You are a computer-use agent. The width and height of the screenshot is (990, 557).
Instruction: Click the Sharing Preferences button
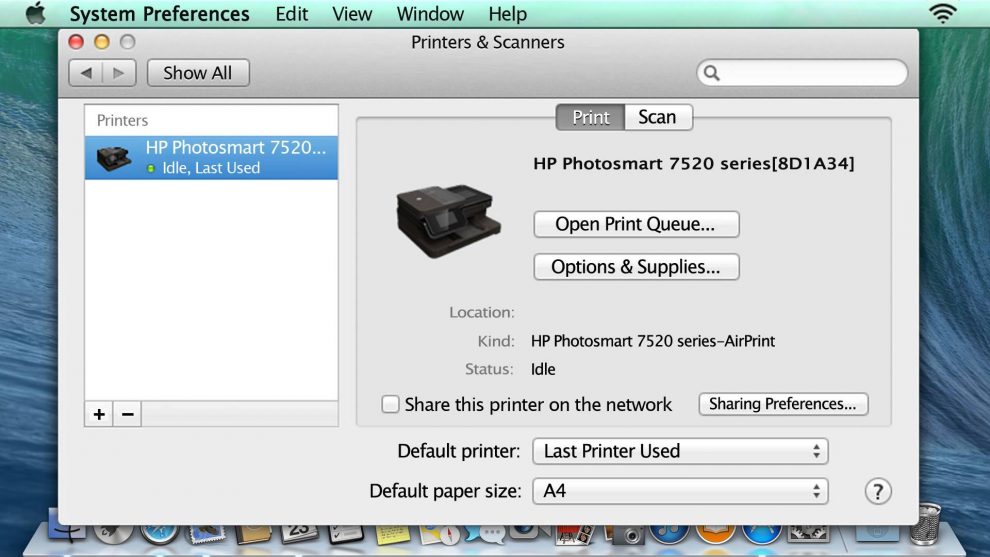(782, 404)
